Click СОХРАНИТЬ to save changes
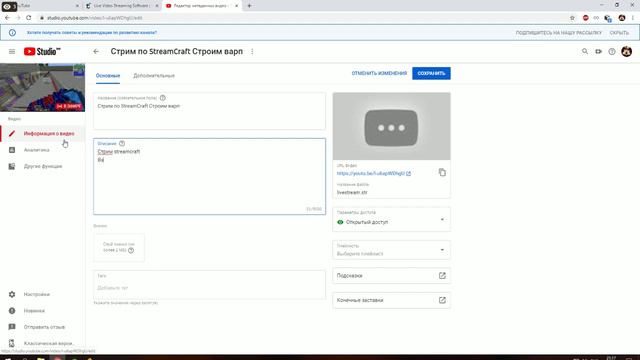640x360 pixels. pyautogui.click(x=431, y=73)
